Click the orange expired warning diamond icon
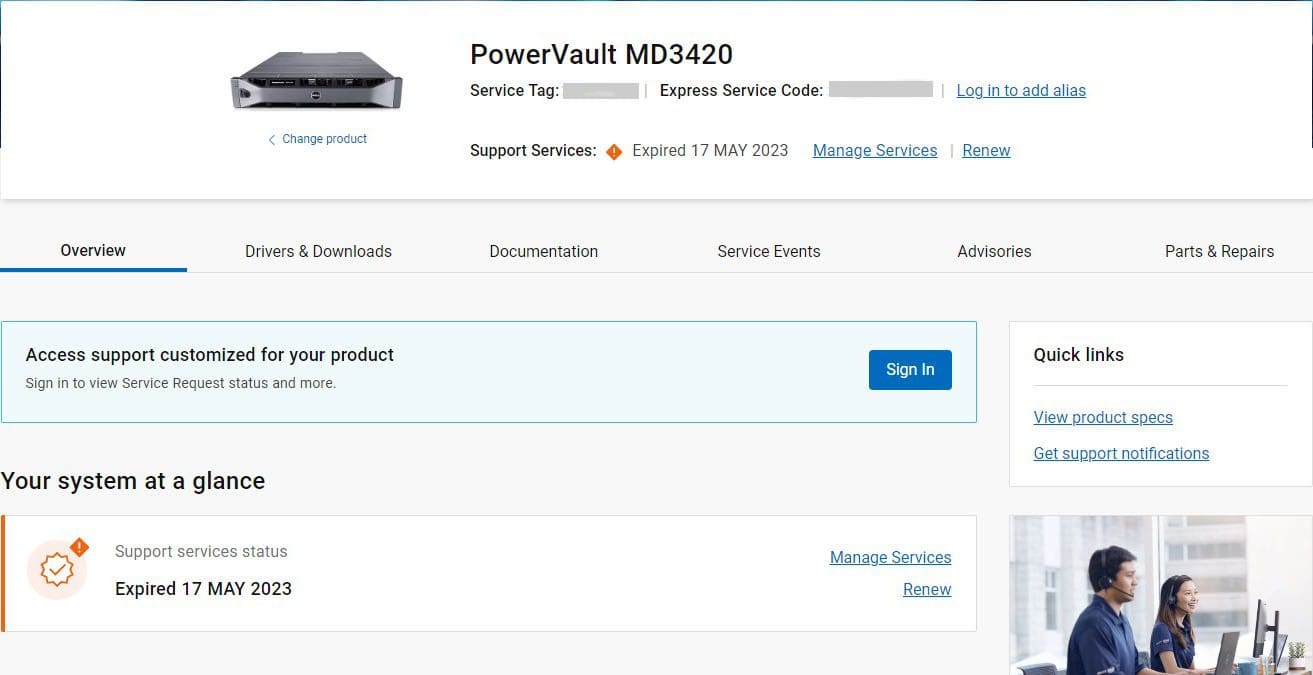The image size is (1313, 675). pyautogui.click(x=614, y=151)
